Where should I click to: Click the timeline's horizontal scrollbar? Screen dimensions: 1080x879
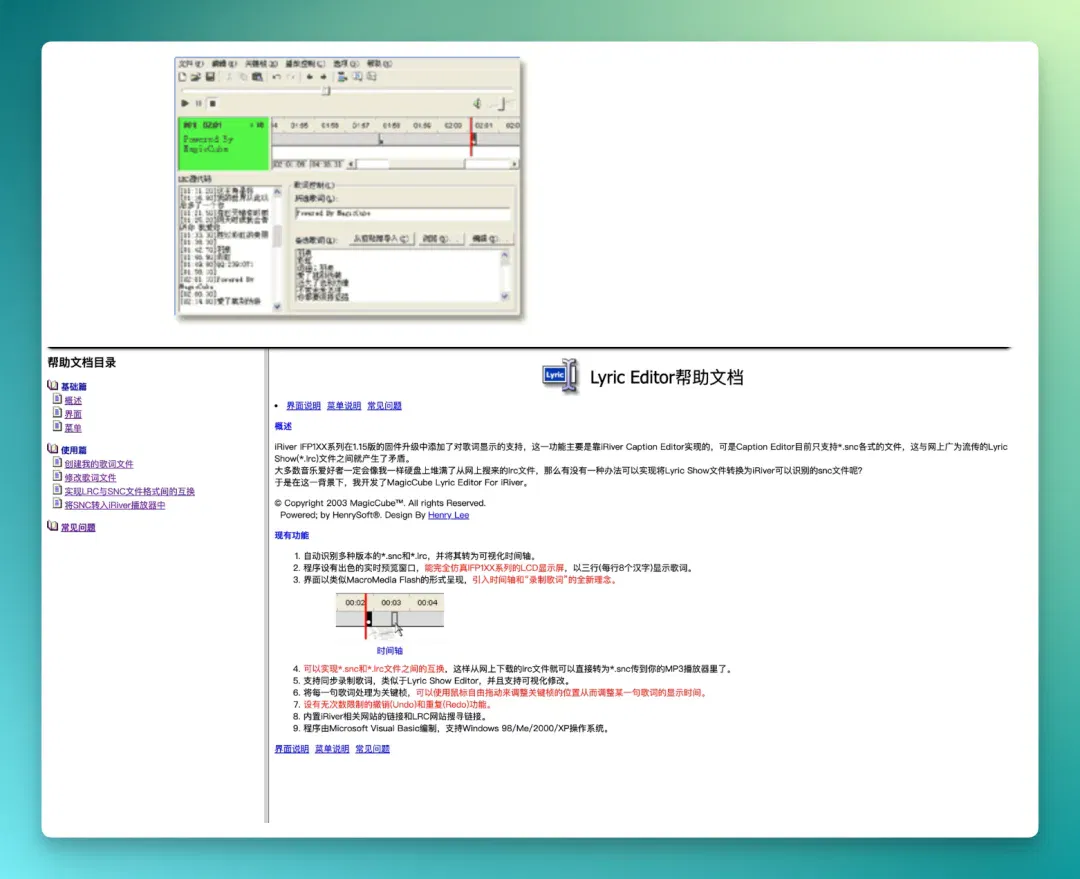coord(433,164)
